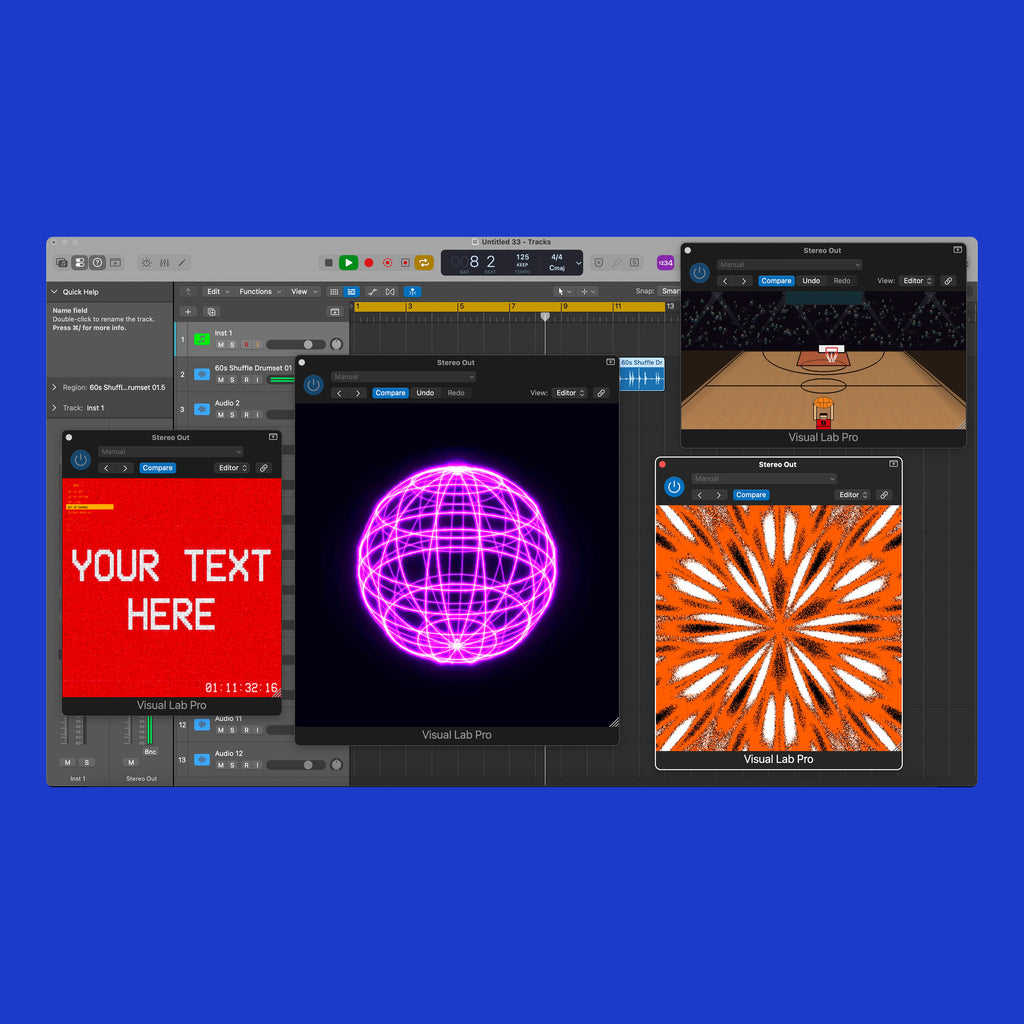The width and height of the screenshot is (1024, 1024).
Task: Click the link icon in orange kaleidoscope window
Action: pos(884,495)
